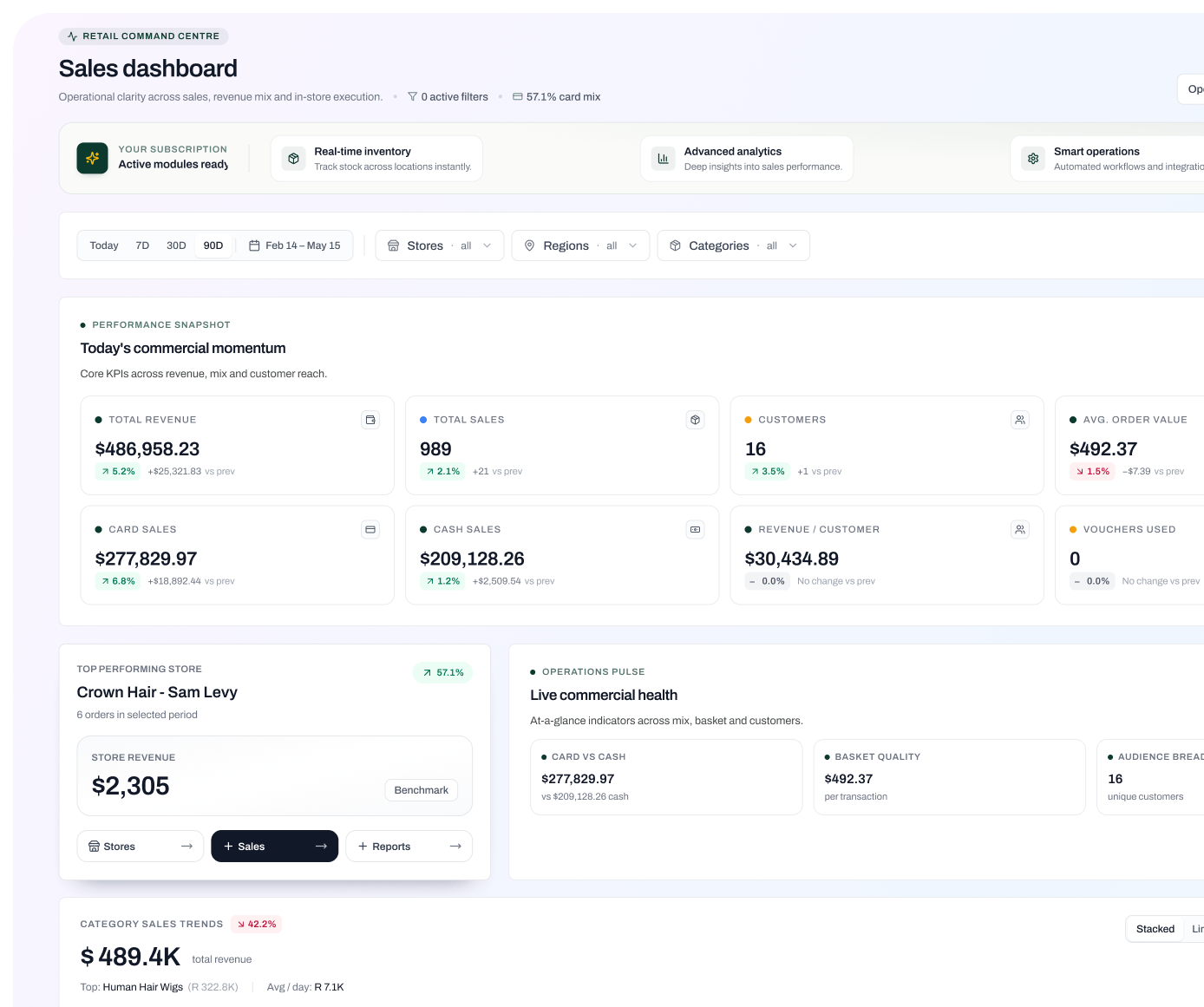
Task: Click the storefront icon in Stores filter
Action: click(394, 246)
